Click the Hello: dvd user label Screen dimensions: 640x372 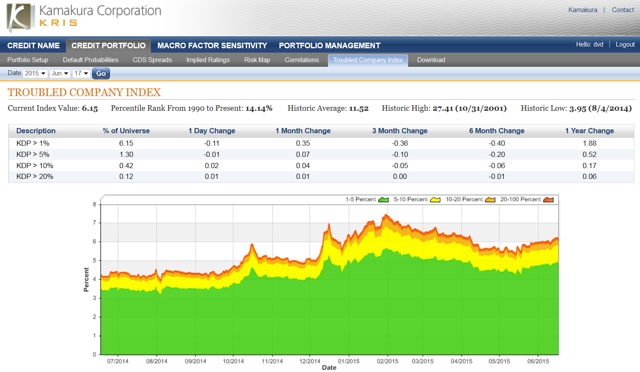click(x=589, y=45)
